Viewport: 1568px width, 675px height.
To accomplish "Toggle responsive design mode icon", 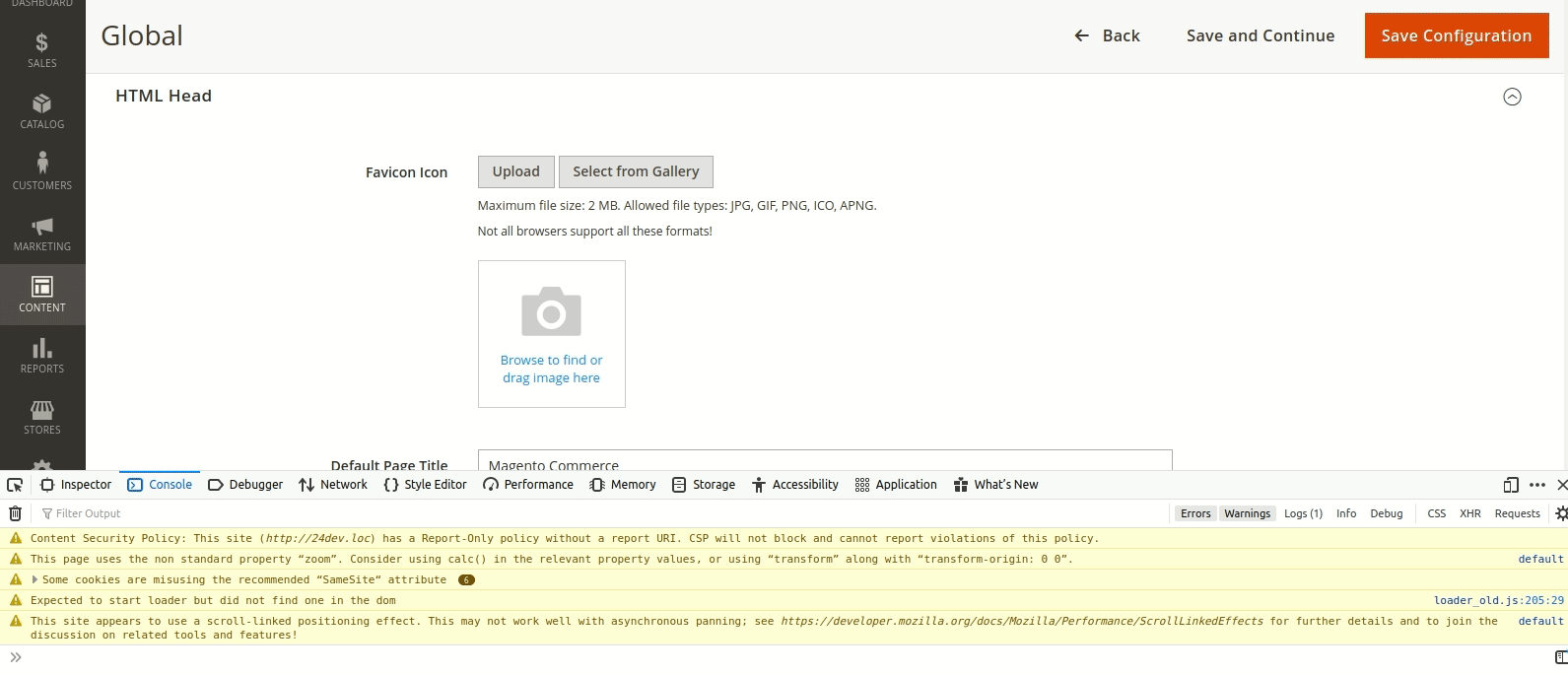I will [1511, 485].
